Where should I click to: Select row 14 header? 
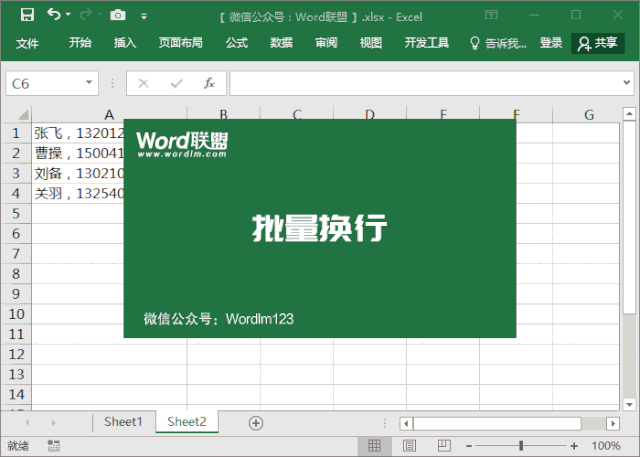pyautogui.click(x=16, y=395)
